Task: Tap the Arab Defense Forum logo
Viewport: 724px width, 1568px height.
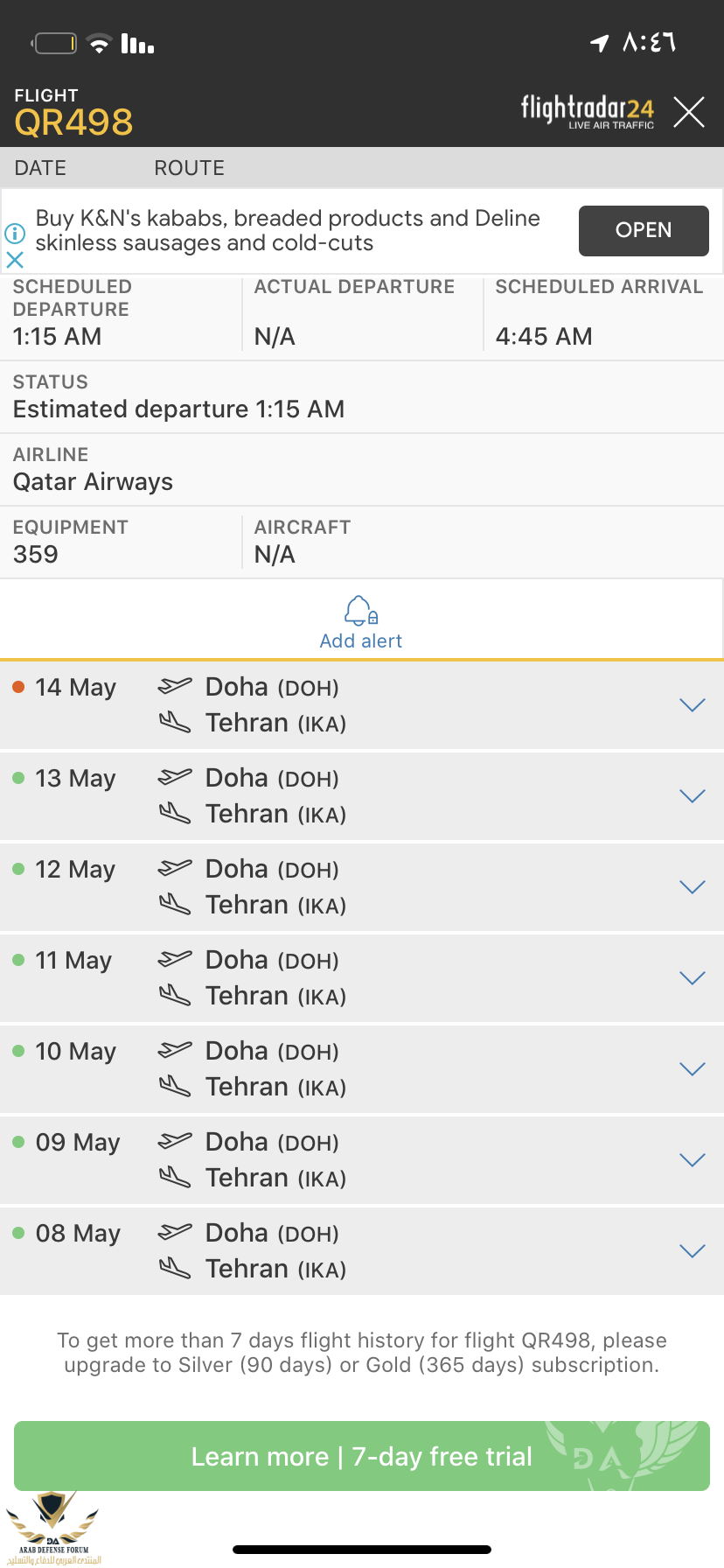Action: (x=53, y=1528)
